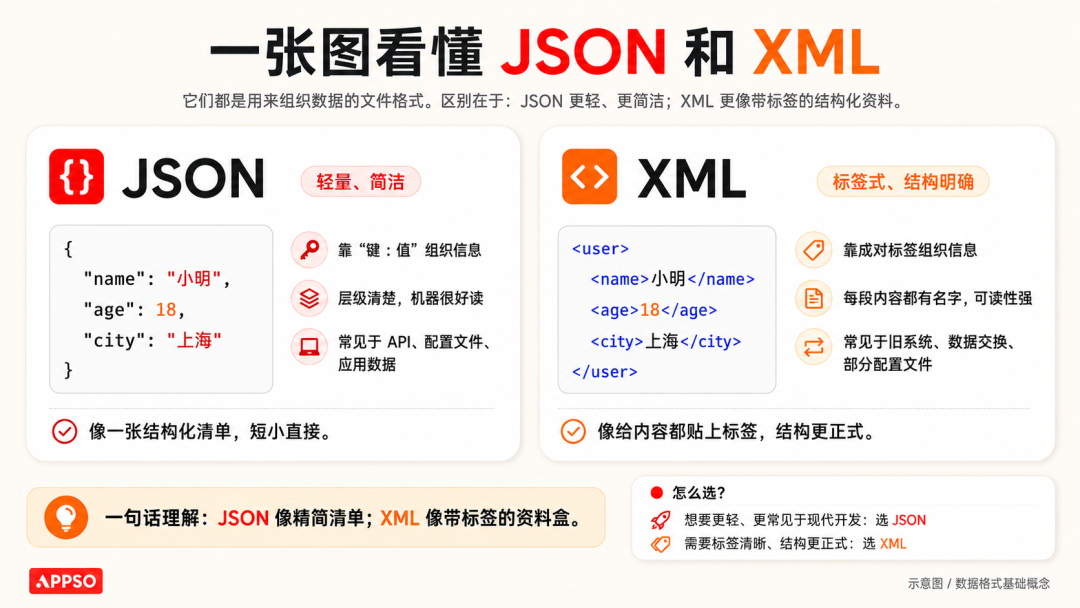Screen dimensions: 1080x608
Task: Click the key icon beside 键:值 text
Action: click(x=309, y=249)
